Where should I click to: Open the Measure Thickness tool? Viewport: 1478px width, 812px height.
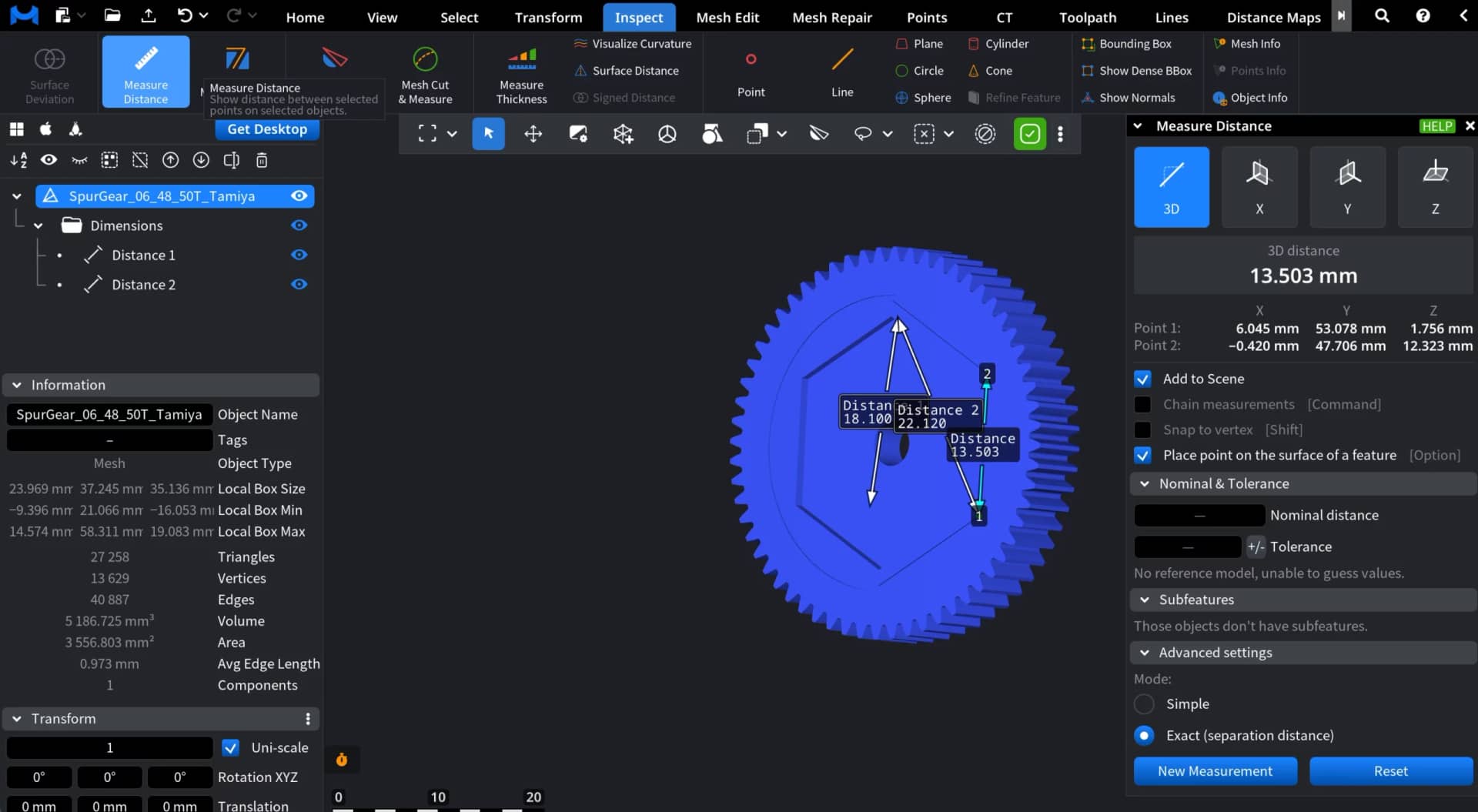521,74
